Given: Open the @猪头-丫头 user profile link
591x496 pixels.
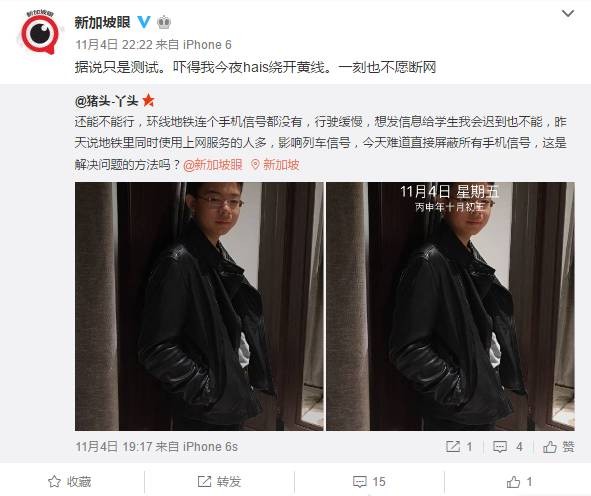Looking at the screenshot, I should [x=107, y=101].
